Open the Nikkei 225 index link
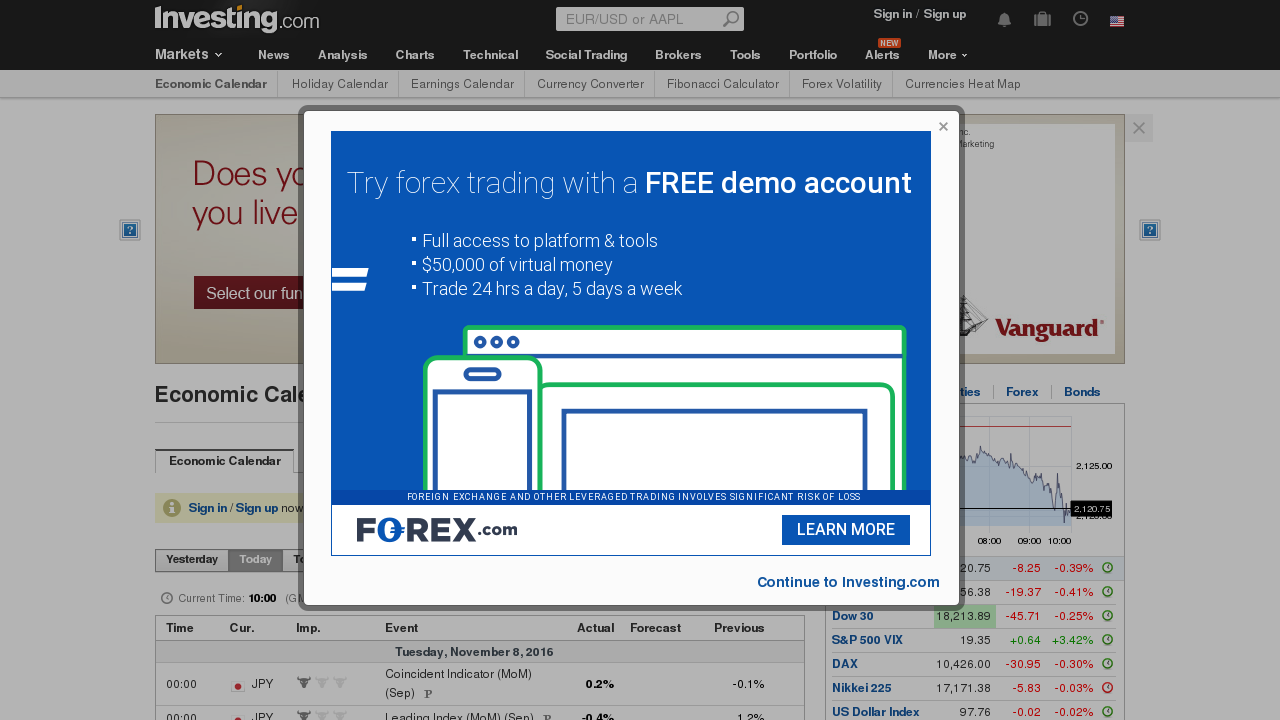 click(862, 688)
